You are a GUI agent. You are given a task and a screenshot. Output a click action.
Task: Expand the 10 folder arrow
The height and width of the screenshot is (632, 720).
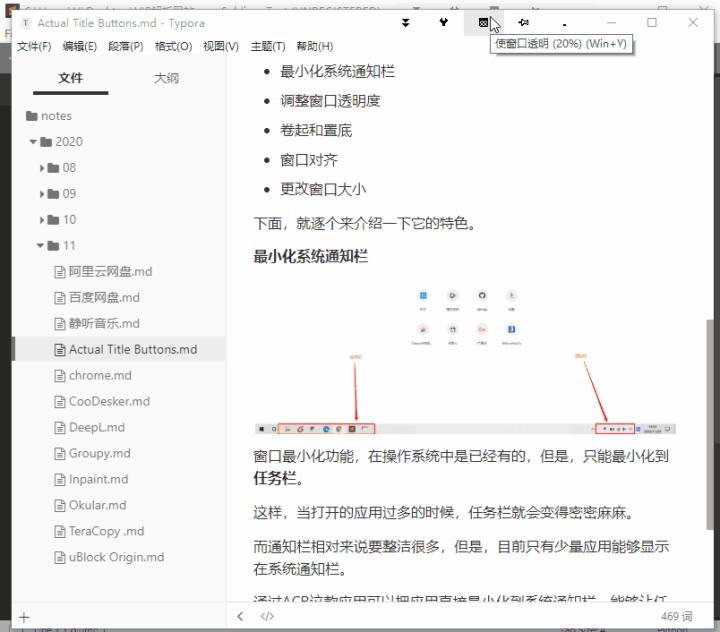(x=42, y=220)
